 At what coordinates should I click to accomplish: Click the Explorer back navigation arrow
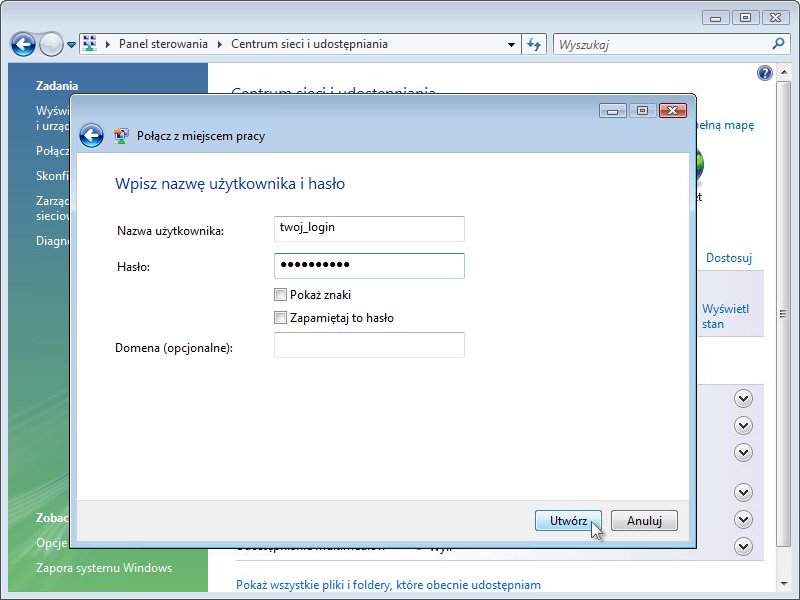pyautogui.click(x=23, y=45)
